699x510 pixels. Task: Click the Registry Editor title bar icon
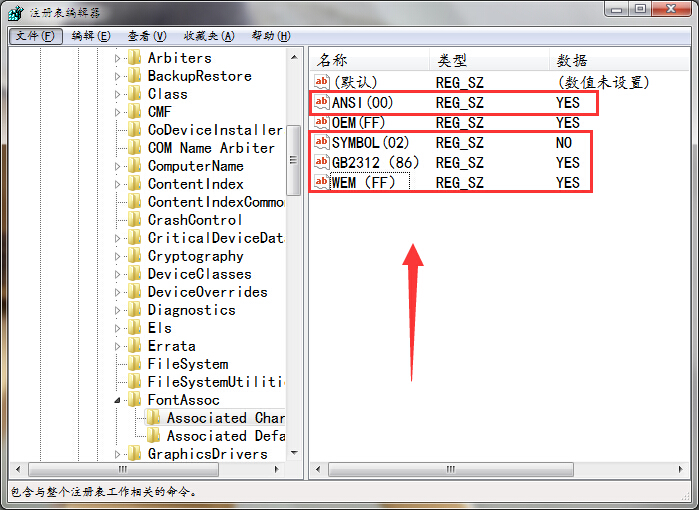(16, 11)
